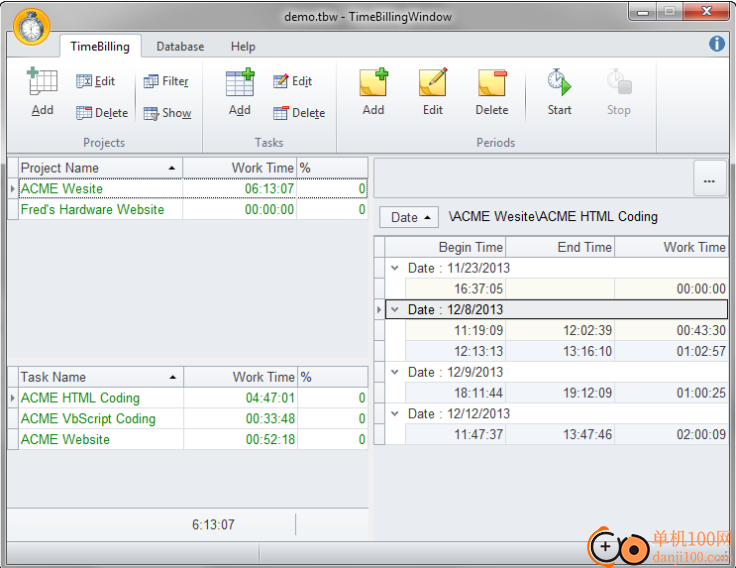Collapse the Date 11/23/2013 group
The image size is (736, 568).
pos(395,268)
